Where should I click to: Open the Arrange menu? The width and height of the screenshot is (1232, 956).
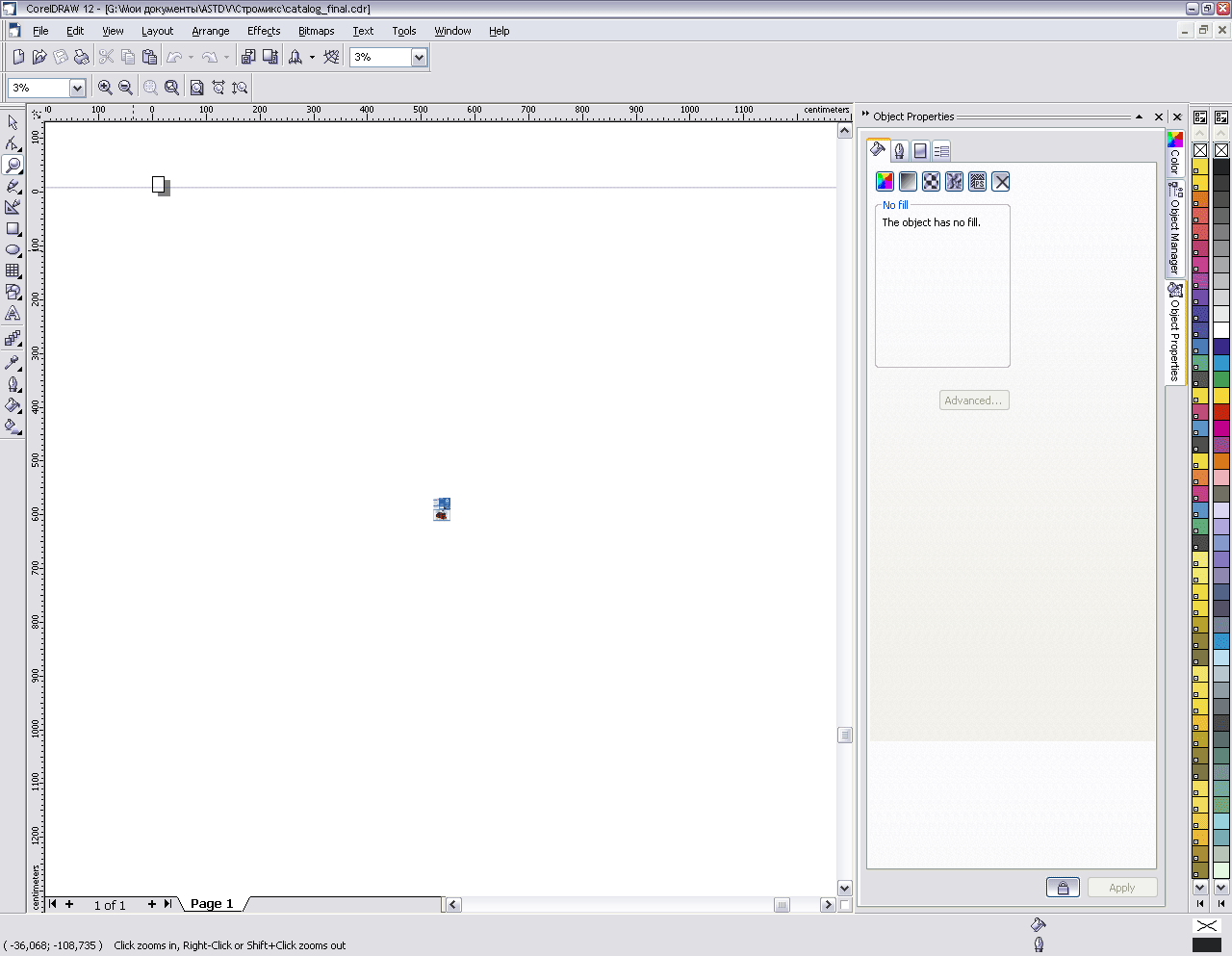[x=211, y=31]
